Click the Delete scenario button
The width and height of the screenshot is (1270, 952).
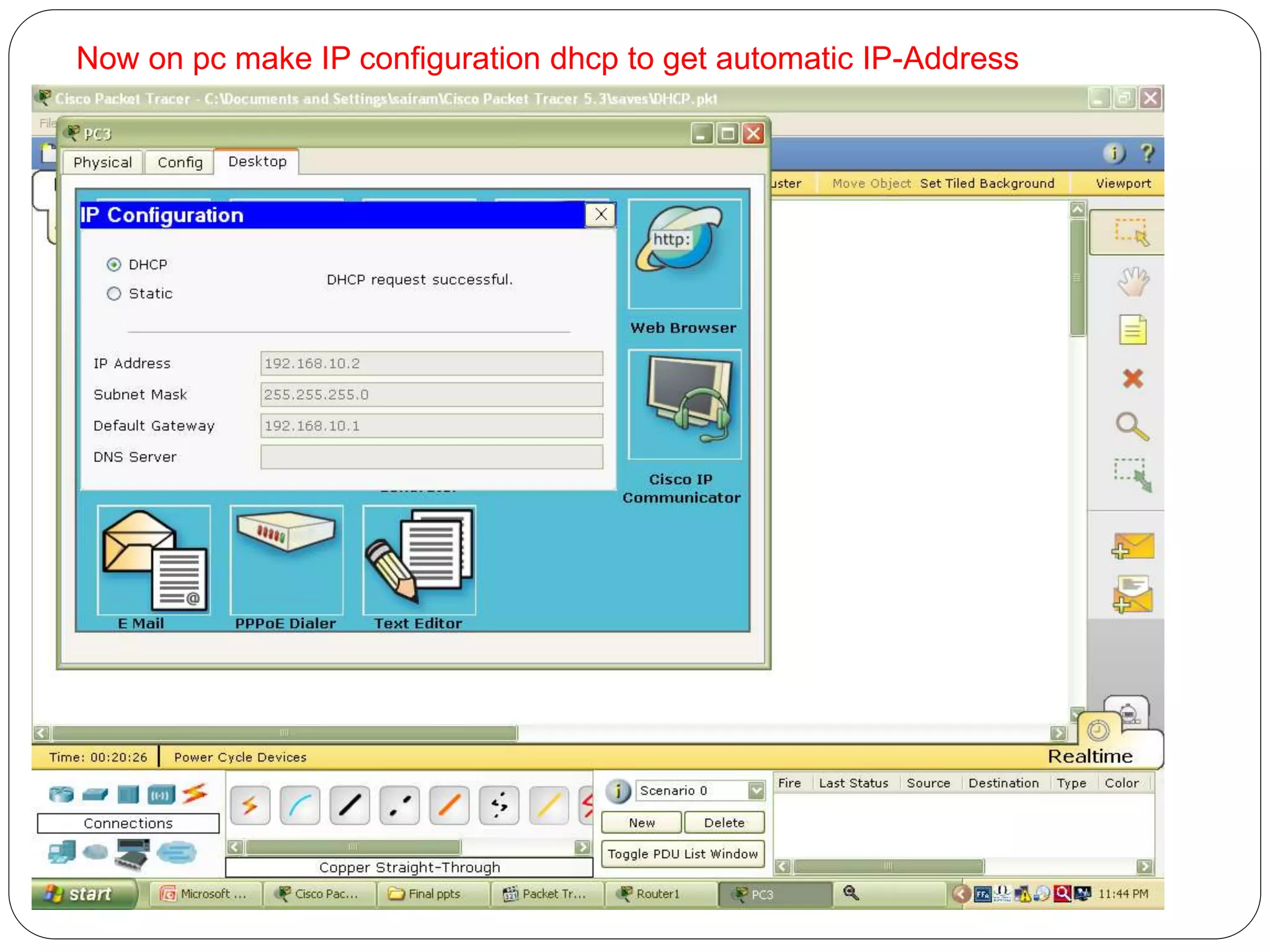pyautogui.click(x=724, y=822)
